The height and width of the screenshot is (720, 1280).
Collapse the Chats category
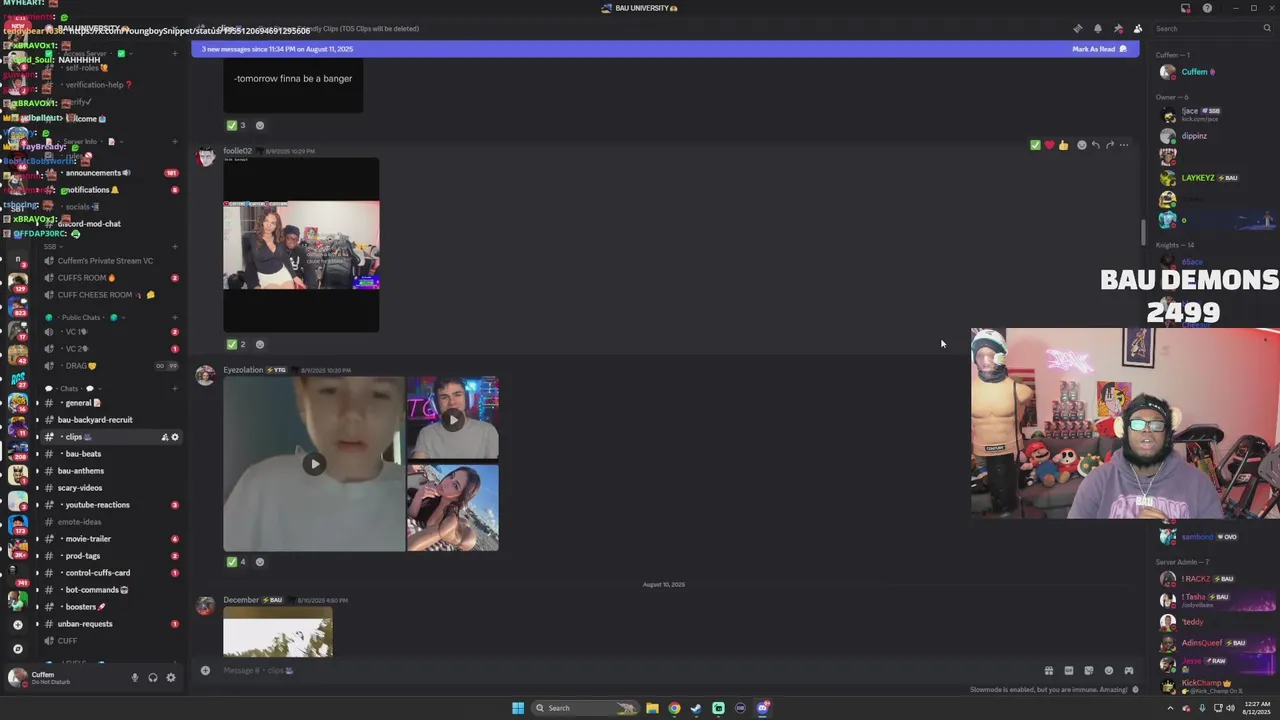tap(74, 388)
